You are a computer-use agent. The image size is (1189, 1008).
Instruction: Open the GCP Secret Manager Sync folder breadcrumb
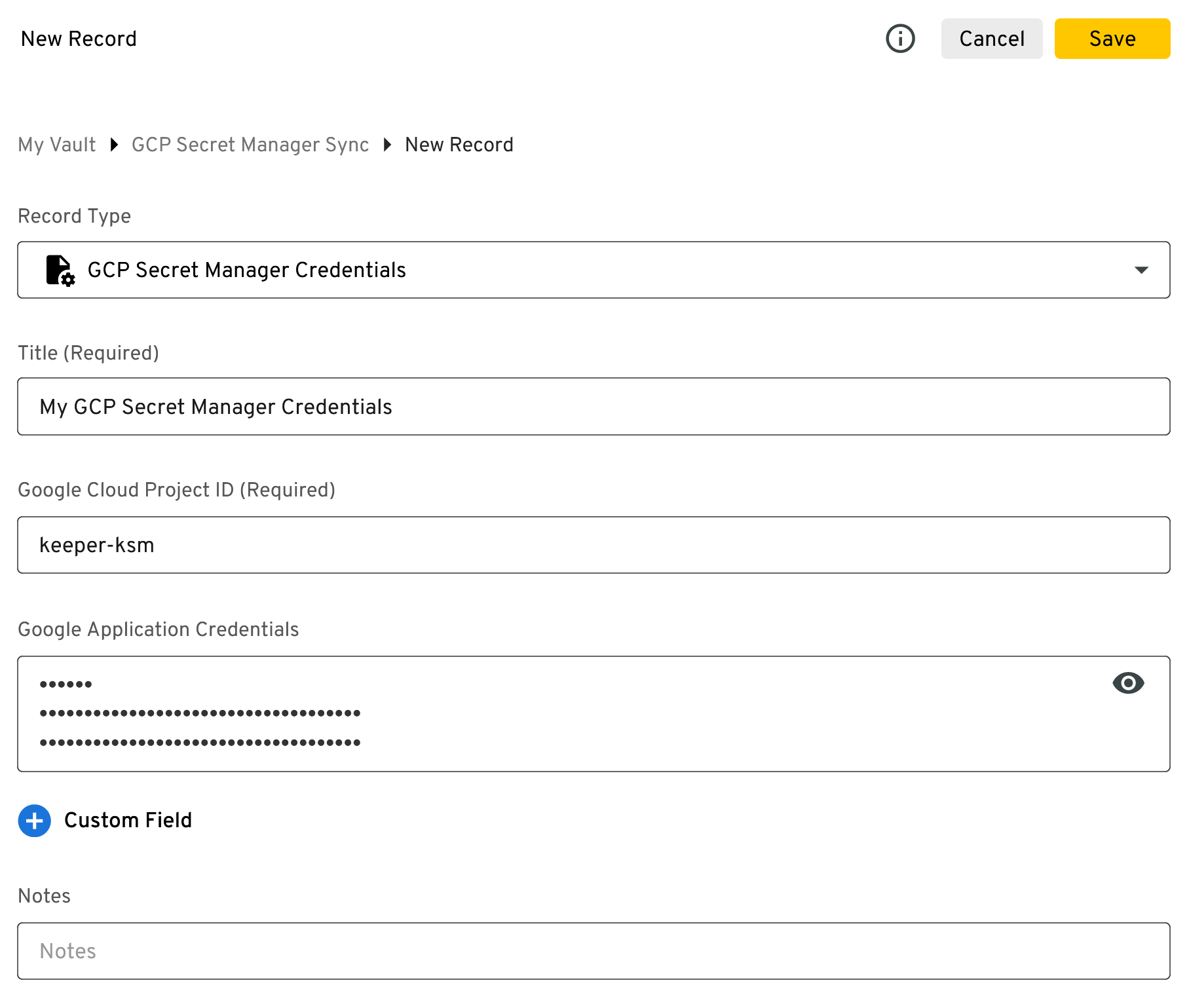pos(250,145)
